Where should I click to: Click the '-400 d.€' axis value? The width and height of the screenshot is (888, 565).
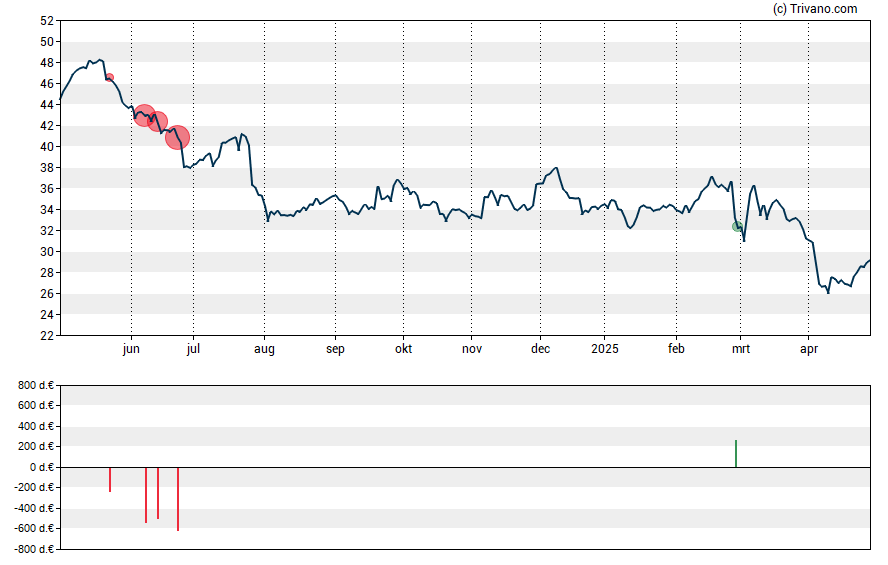click(34, 508)
